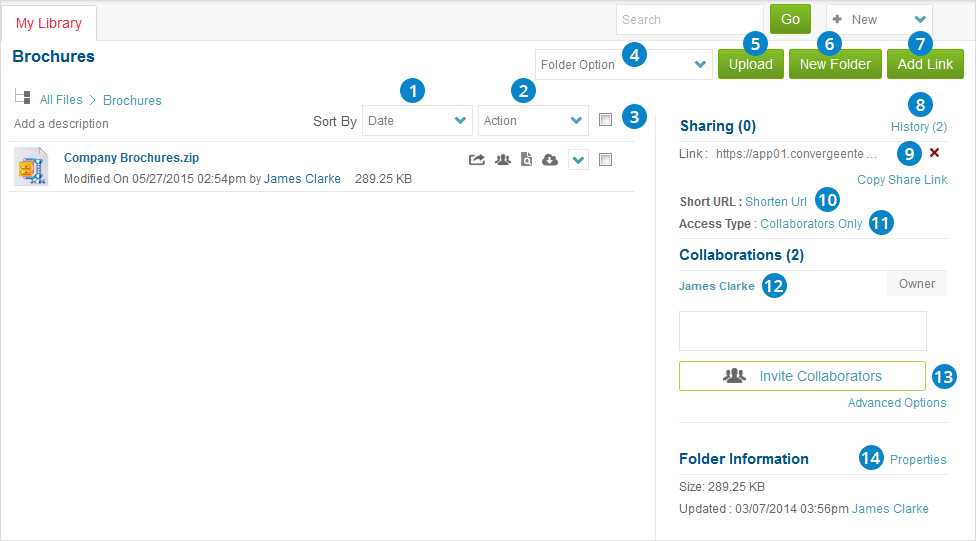This screenshot has height=541, width=976.
Task: Click the Add Link button
Action: (925, 64)
